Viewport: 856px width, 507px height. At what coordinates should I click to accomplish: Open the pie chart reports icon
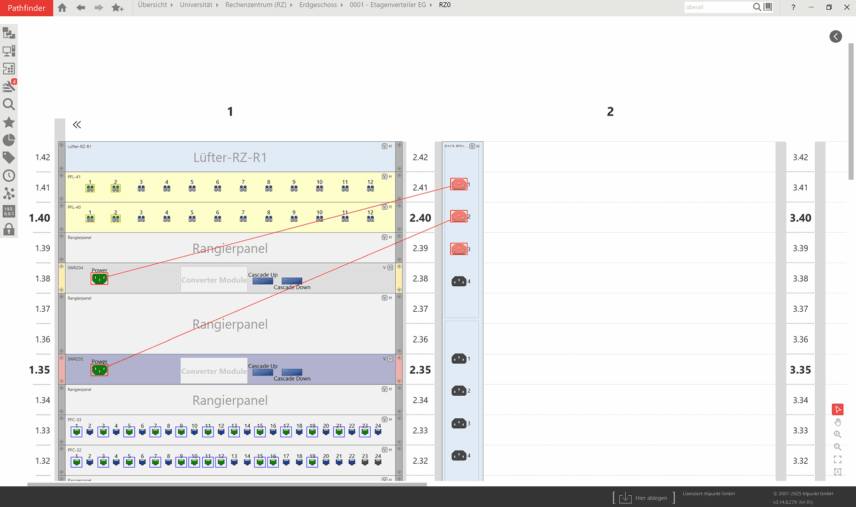coord(9,140)
